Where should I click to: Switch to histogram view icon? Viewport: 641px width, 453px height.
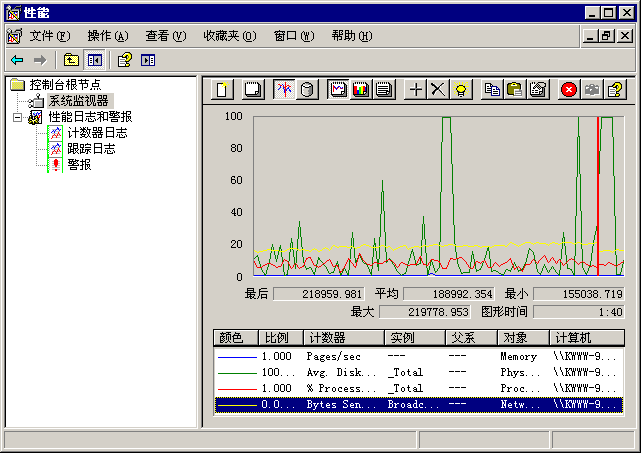point(361,90)
